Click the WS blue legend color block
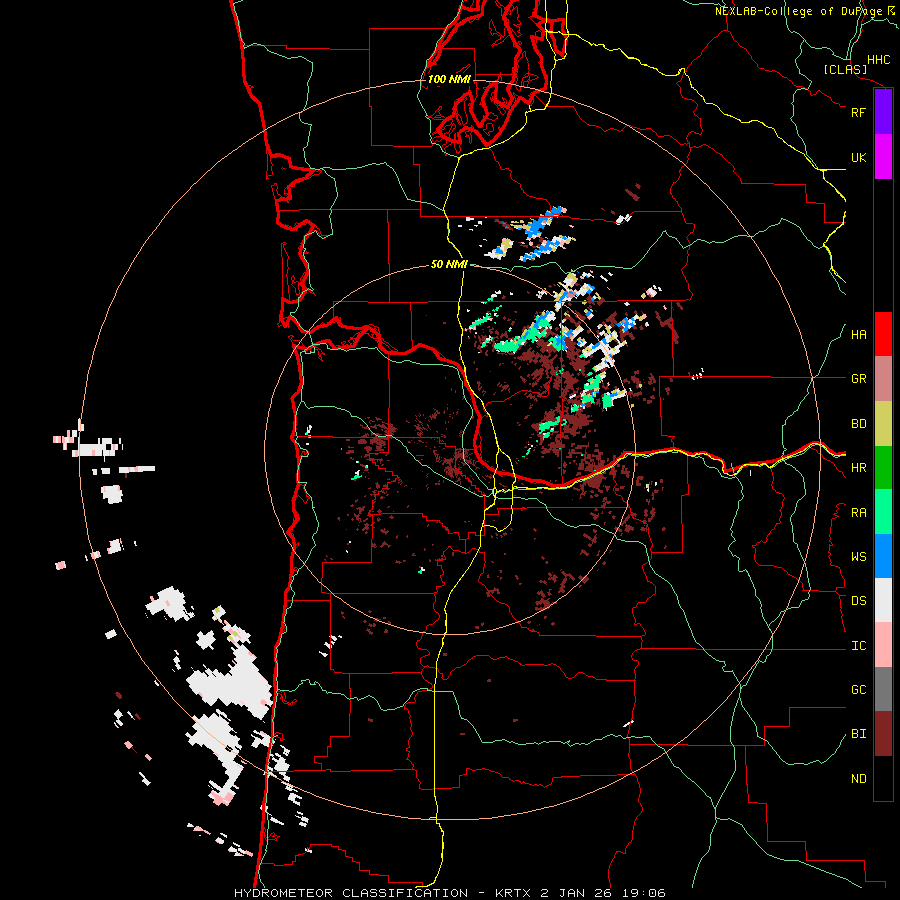The width and height of the screenshot is (900, 900). [x=883, y=556]
